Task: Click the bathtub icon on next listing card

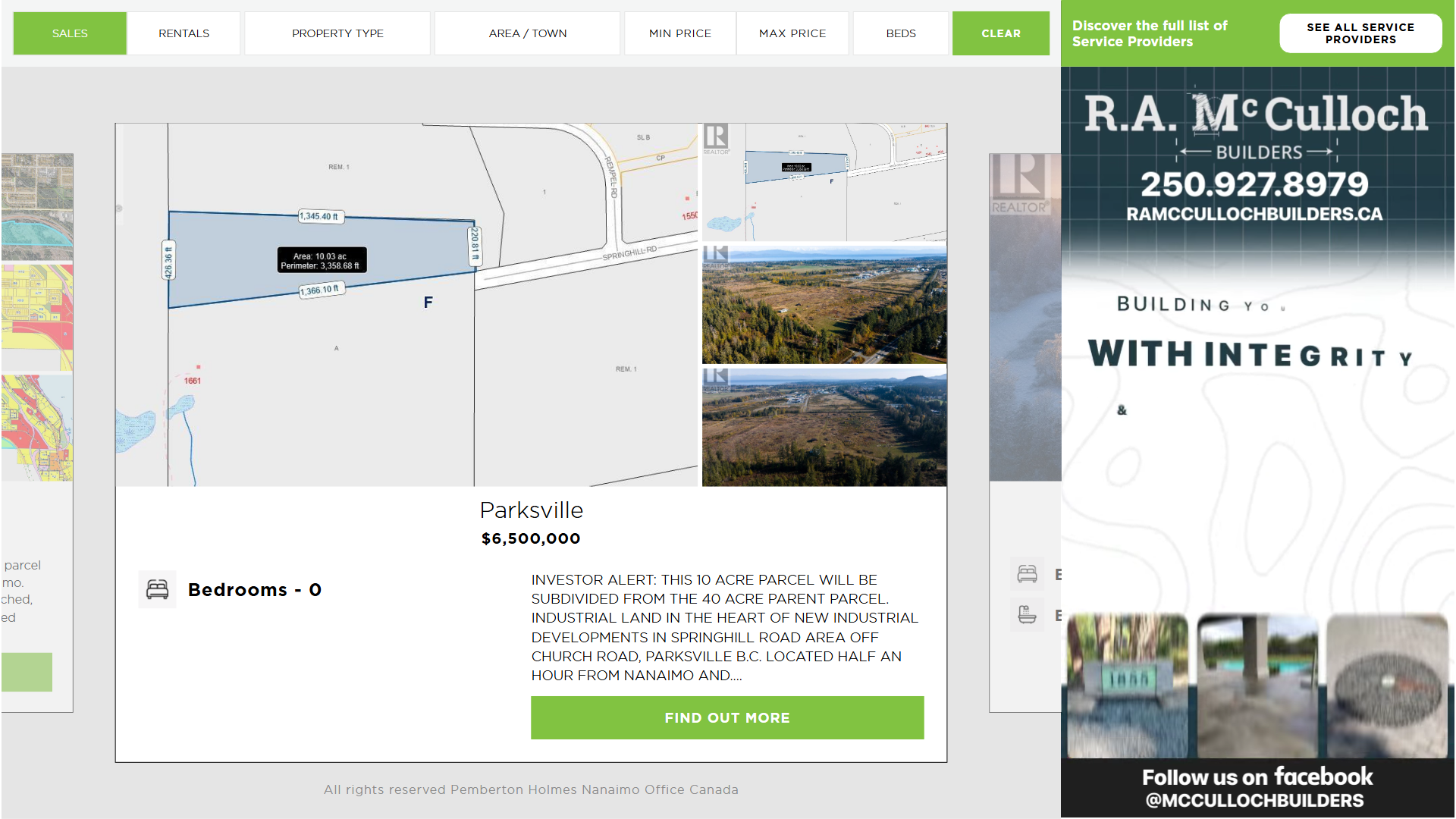Action: 1027,614
